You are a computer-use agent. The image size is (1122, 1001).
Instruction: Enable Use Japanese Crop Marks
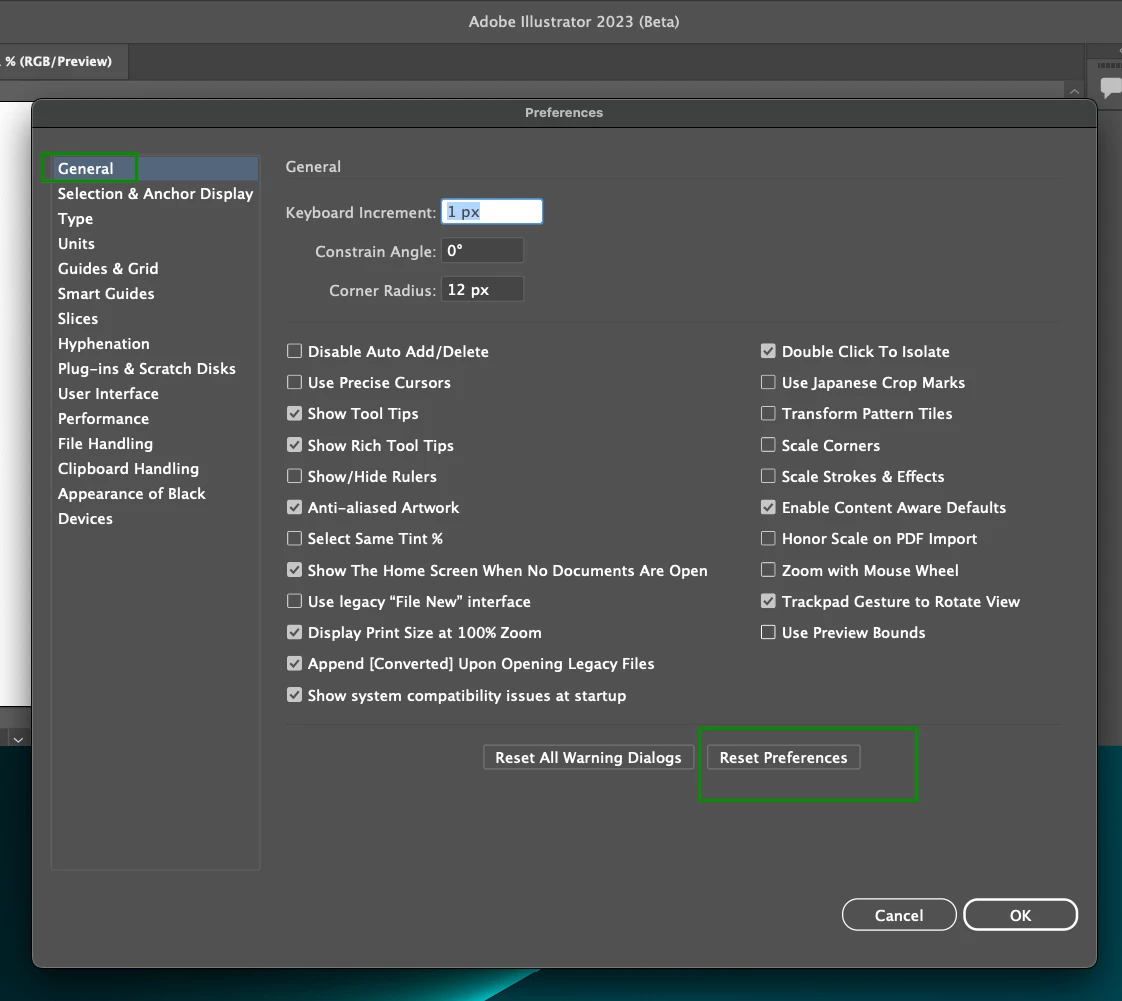pos(768,382)
